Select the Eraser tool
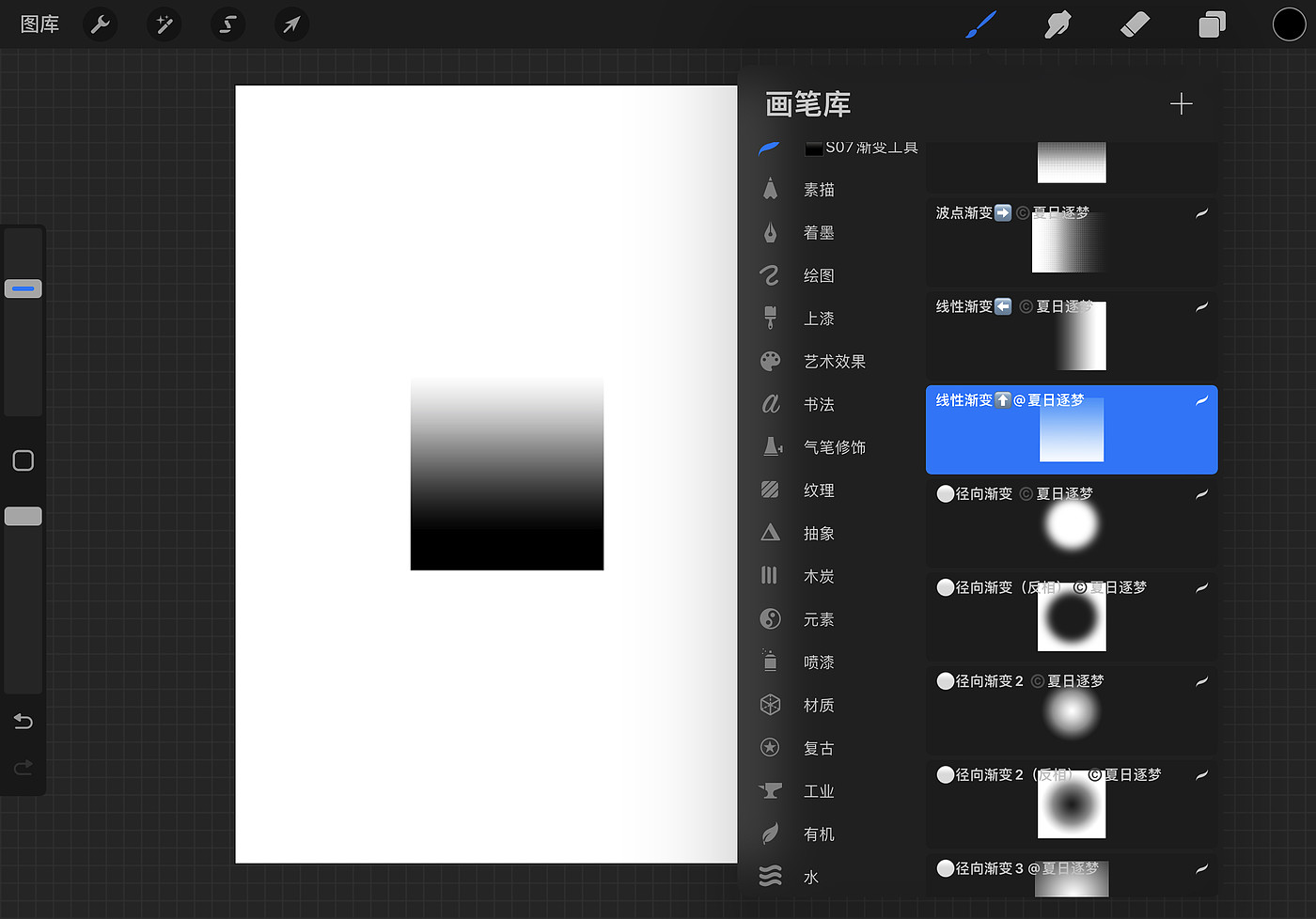The height and width of the screenshot is (919, 1316). (1135, 24)
